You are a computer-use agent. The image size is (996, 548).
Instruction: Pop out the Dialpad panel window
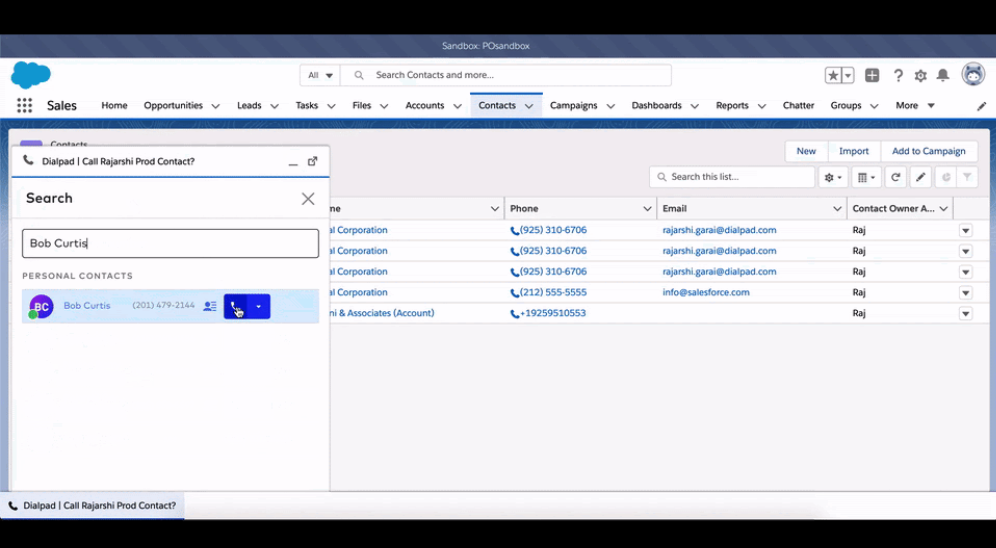point(313,161)
